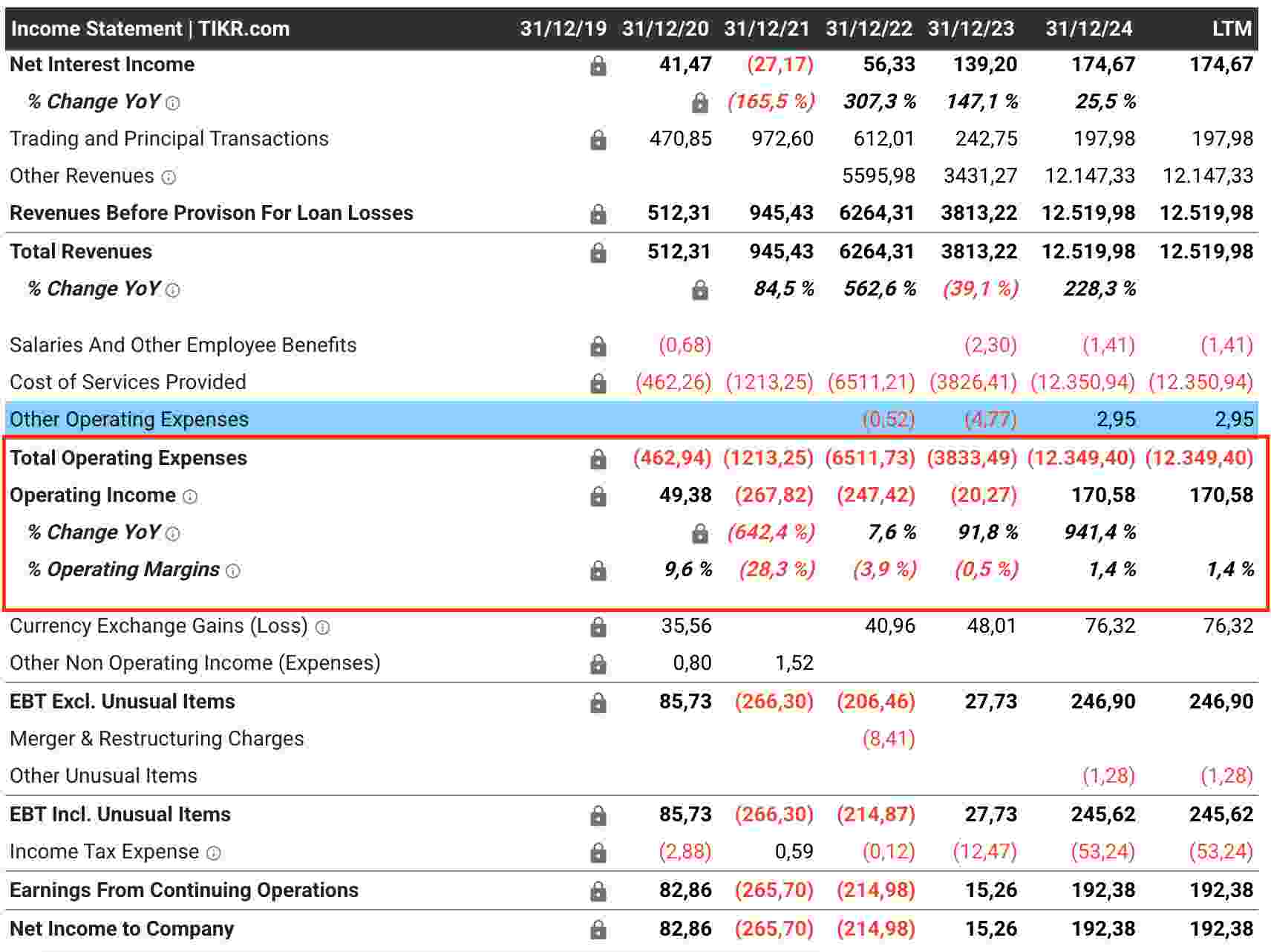The width and height of the screenshot is (1271, 952).
Task: Click the info icon next to Other Revenues
Action: tap(169, 177)
